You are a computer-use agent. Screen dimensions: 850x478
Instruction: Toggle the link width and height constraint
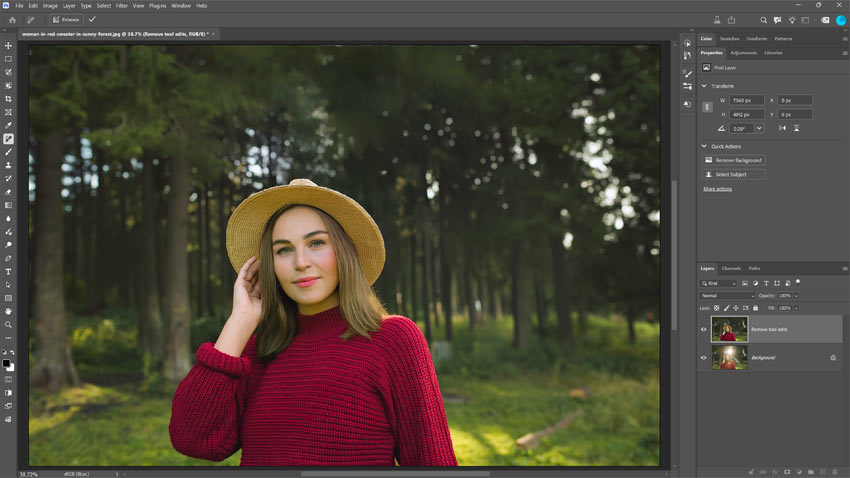[707, 107]
